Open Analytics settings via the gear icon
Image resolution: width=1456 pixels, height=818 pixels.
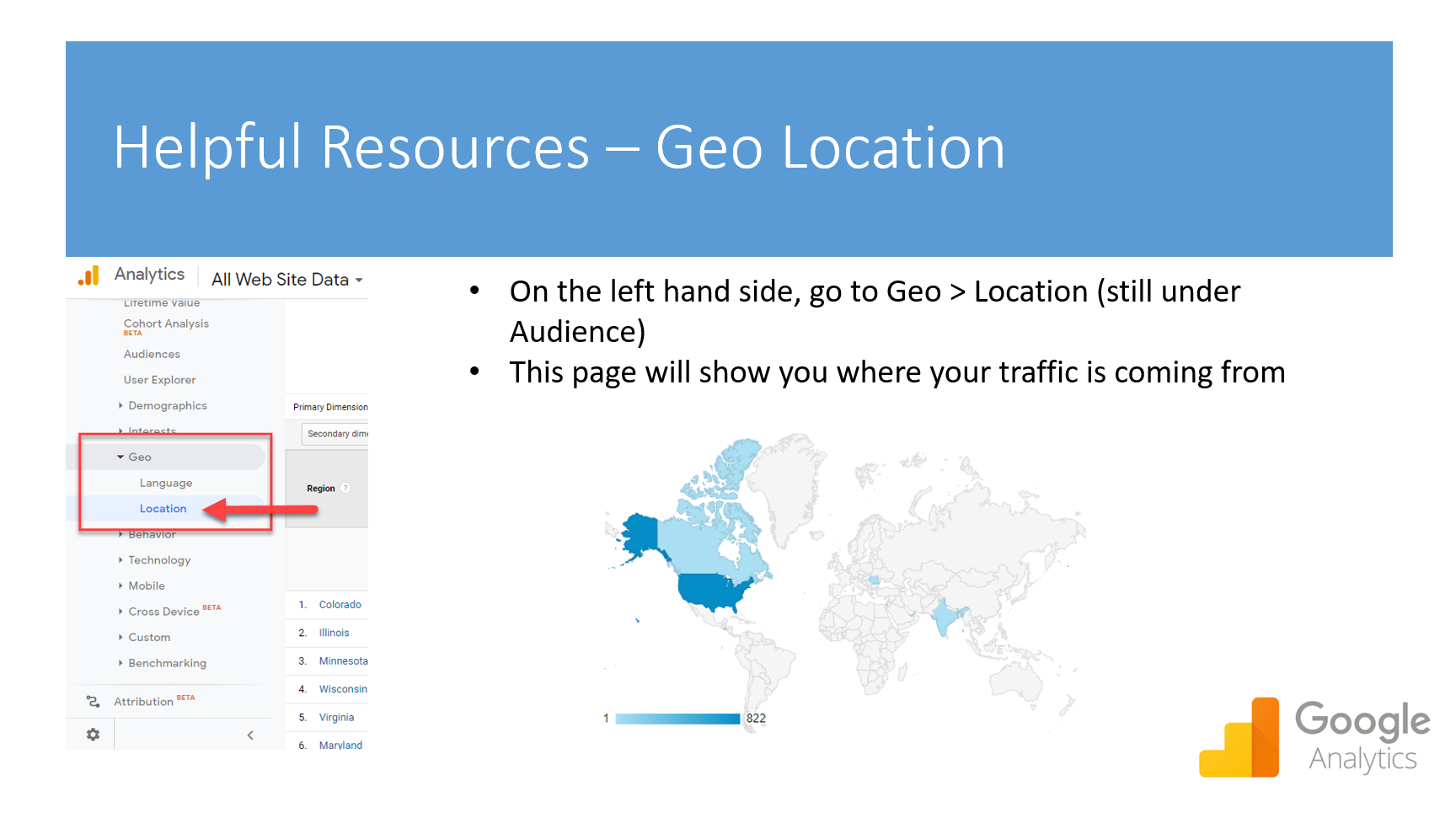(91, 734)
